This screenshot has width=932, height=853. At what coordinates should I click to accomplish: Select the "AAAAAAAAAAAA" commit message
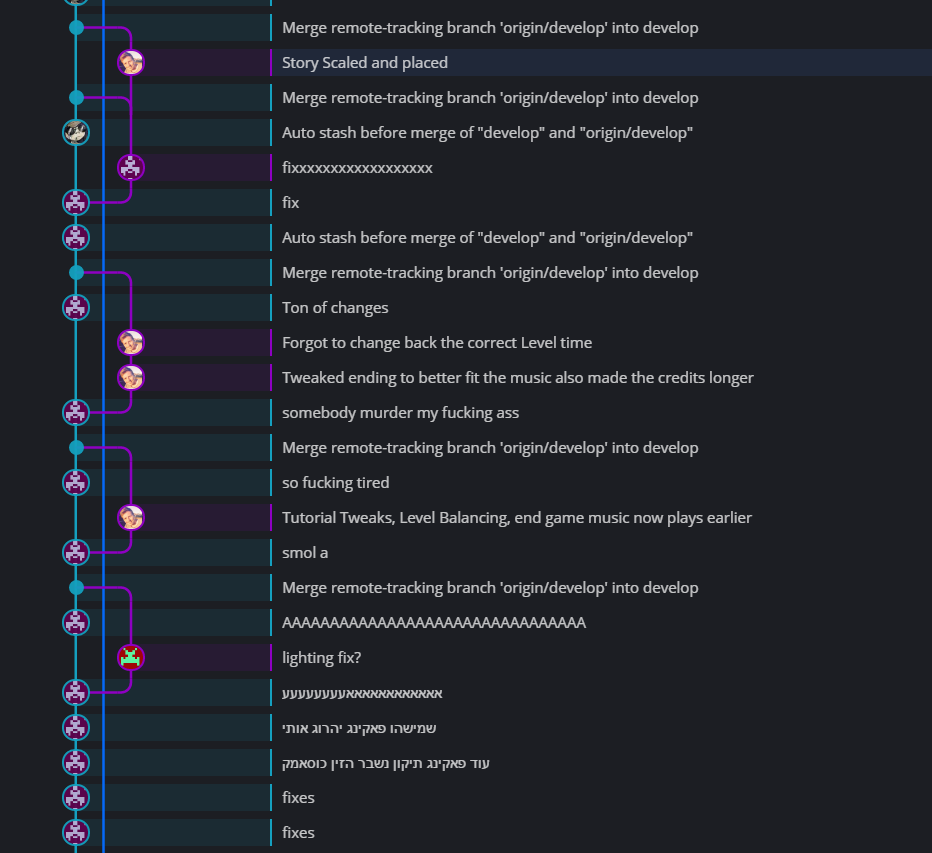click(x=433, y=623)
